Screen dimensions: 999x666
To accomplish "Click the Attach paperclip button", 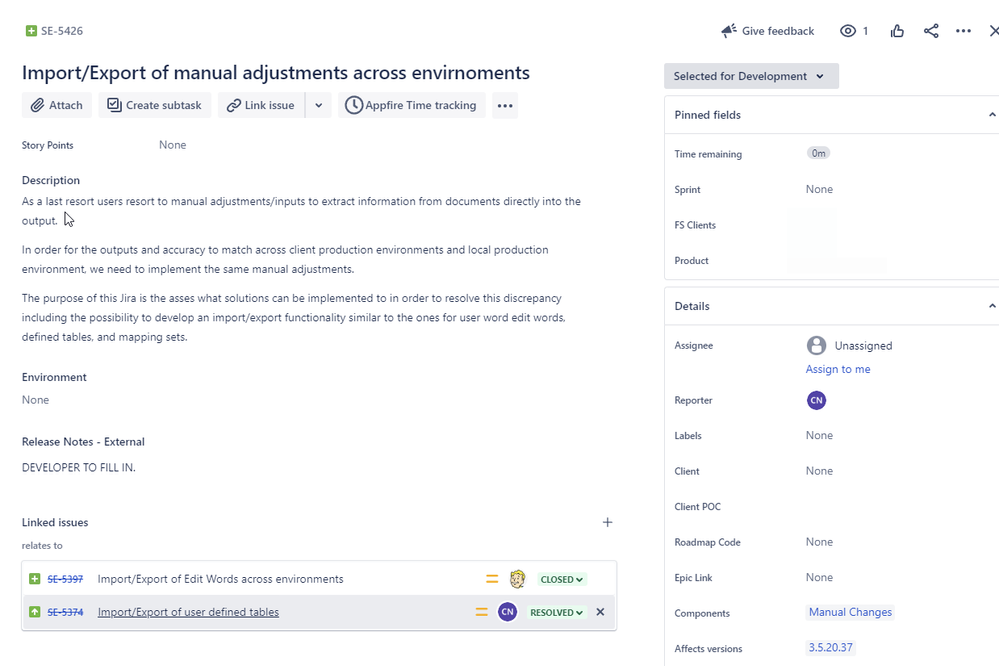I will point(57,105).
